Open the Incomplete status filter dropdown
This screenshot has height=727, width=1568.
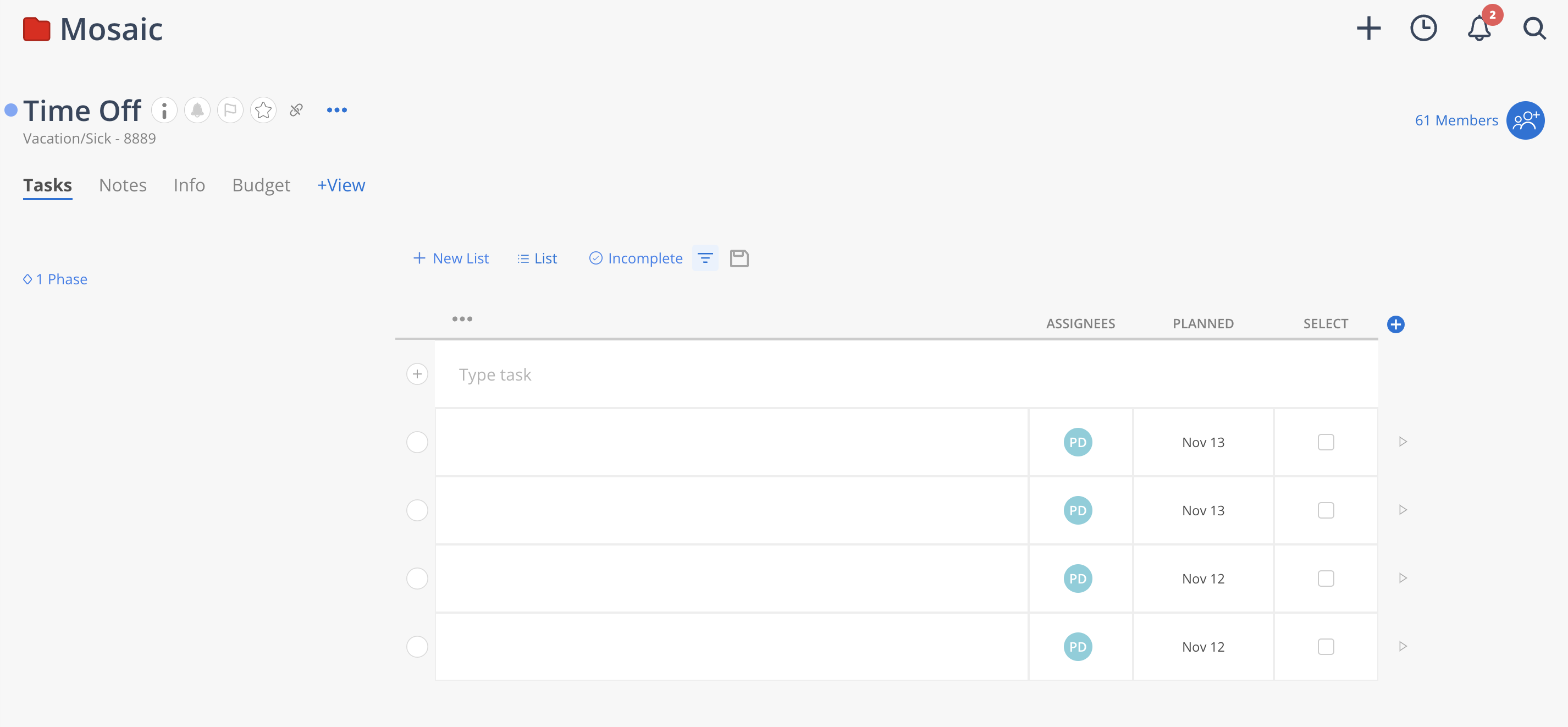tap(636, 258)
